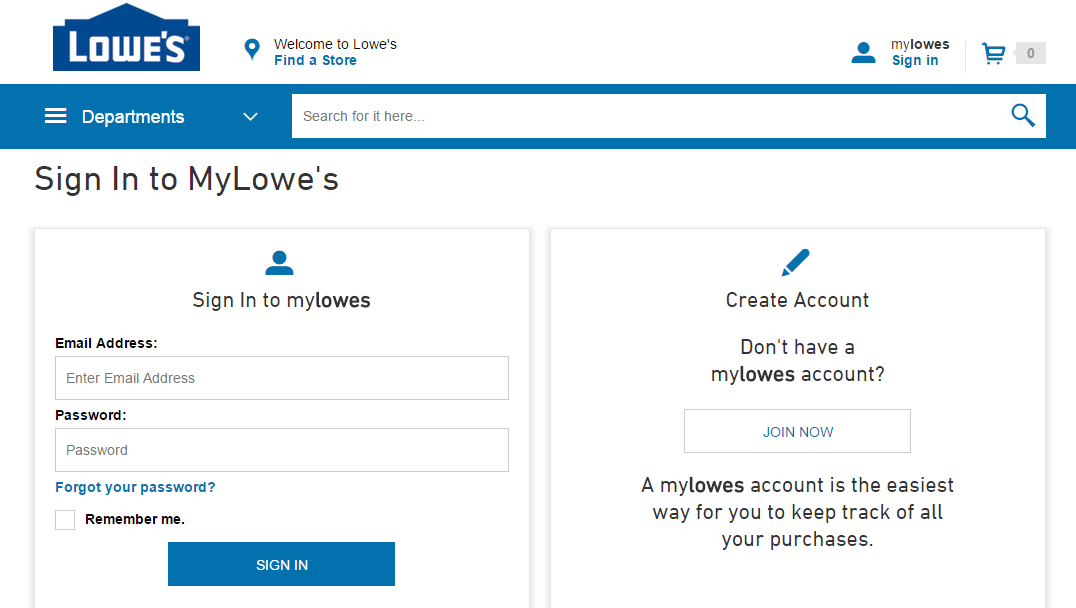The height and width of the screenshot is (608, 1076).
Task: Click the Departments hamburger menu icon
Action: click(x=56, y=116)
